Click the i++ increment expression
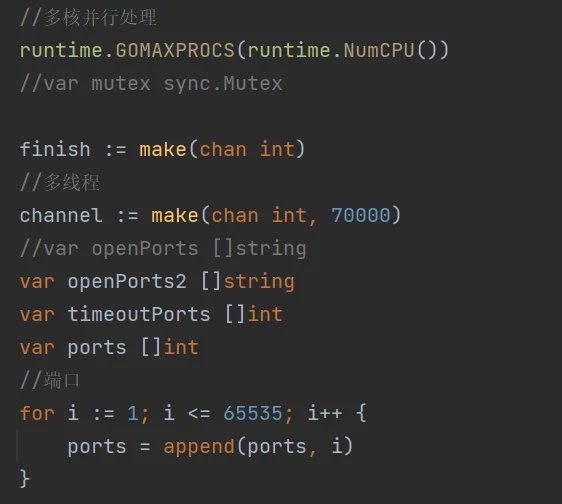 coord(325,413)
